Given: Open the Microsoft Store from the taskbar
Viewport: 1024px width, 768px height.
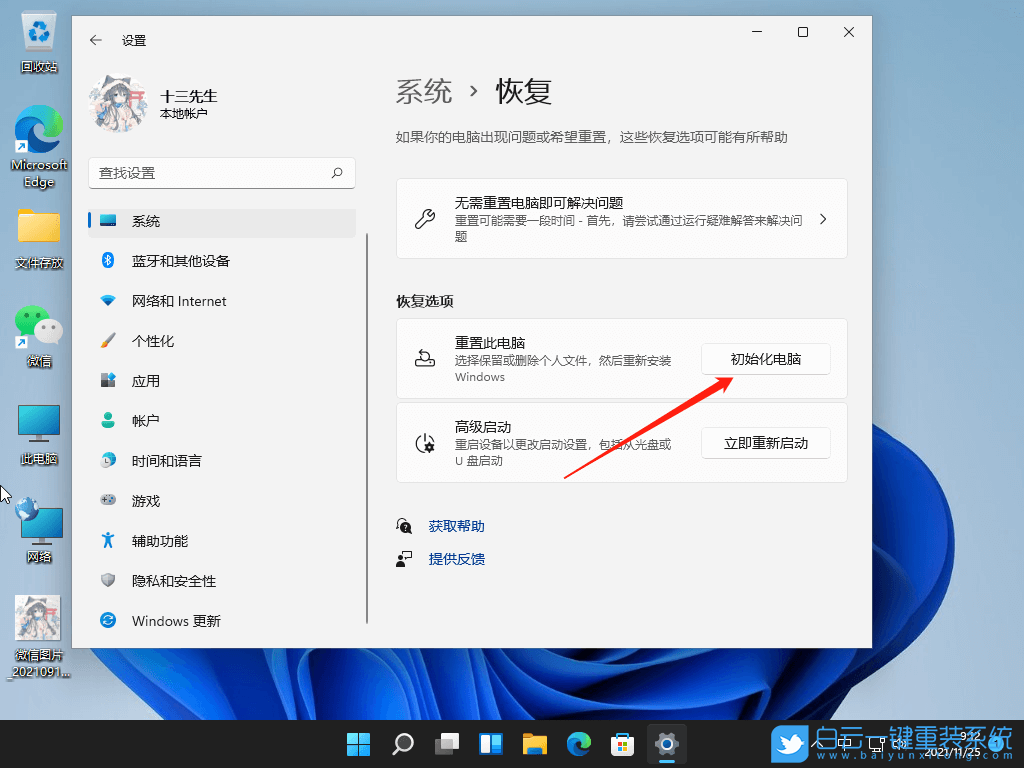Looking at the screenshot, I should (622, 744).
